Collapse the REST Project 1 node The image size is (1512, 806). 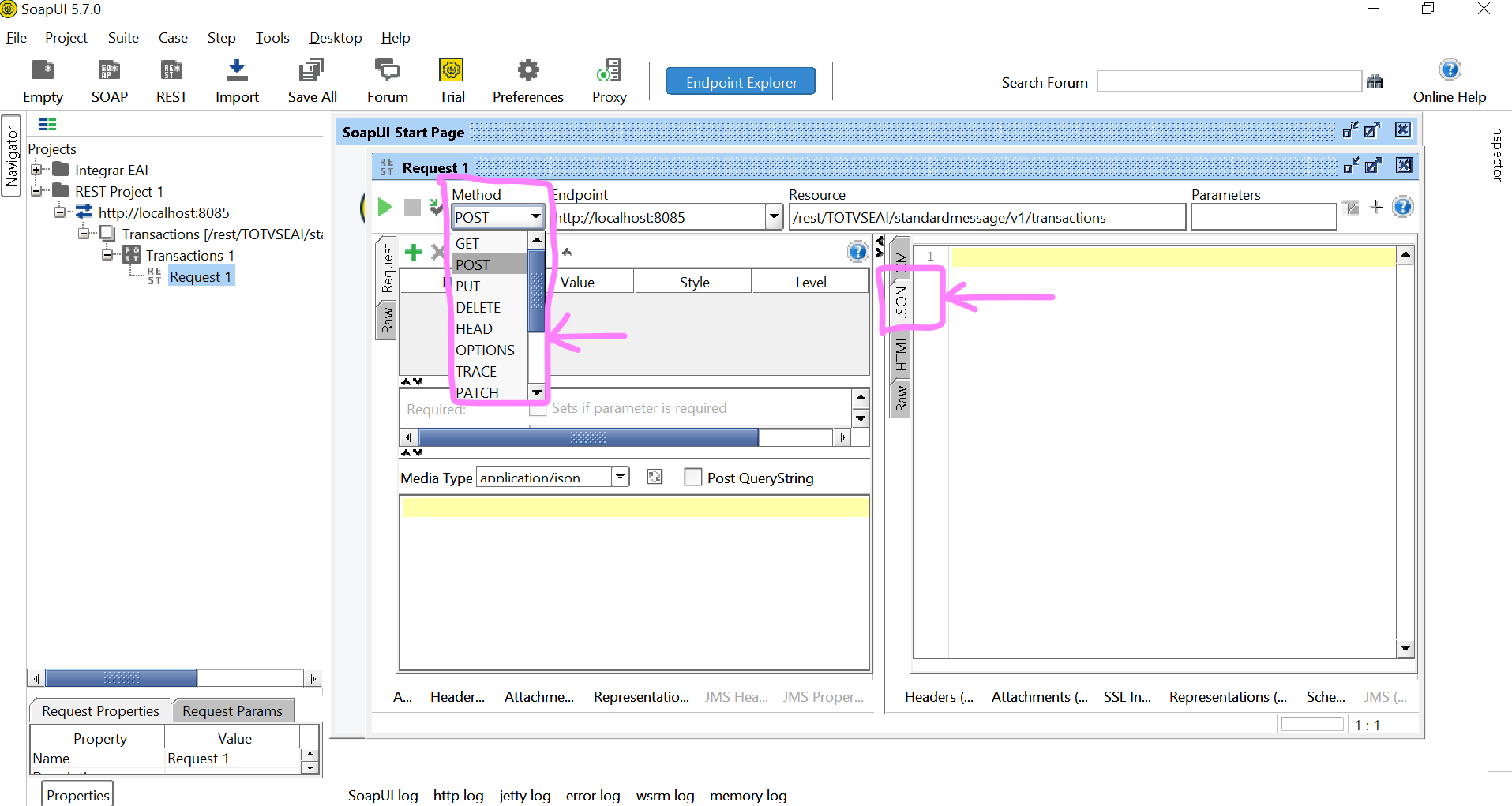point(36,191)
